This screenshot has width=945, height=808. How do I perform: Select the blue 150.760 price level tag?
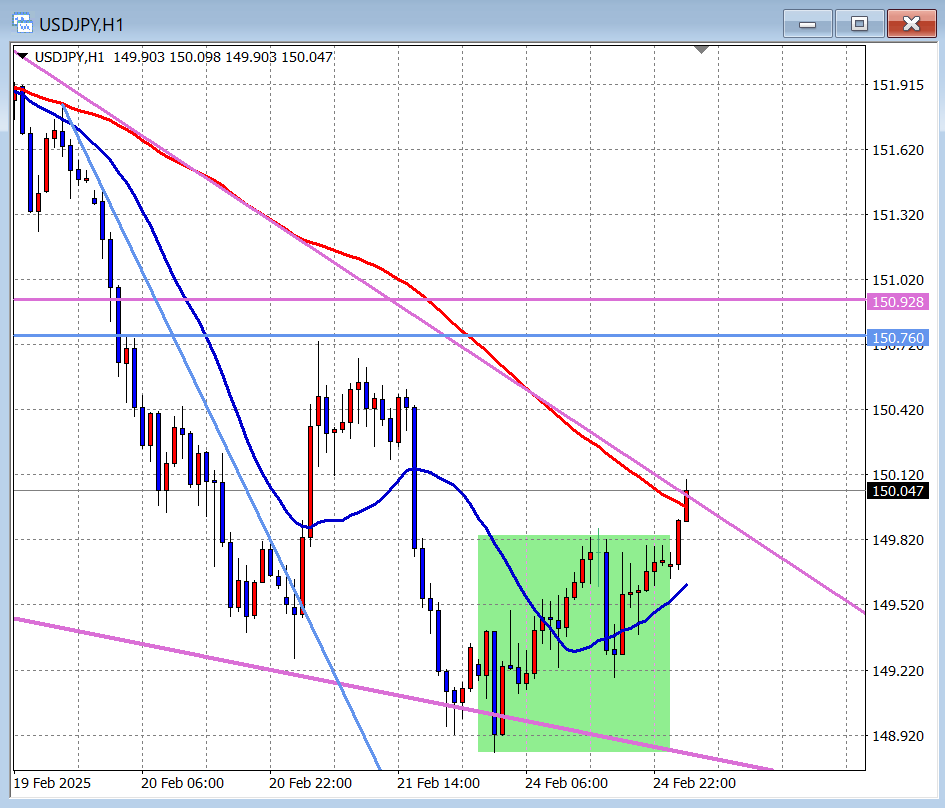897,338
